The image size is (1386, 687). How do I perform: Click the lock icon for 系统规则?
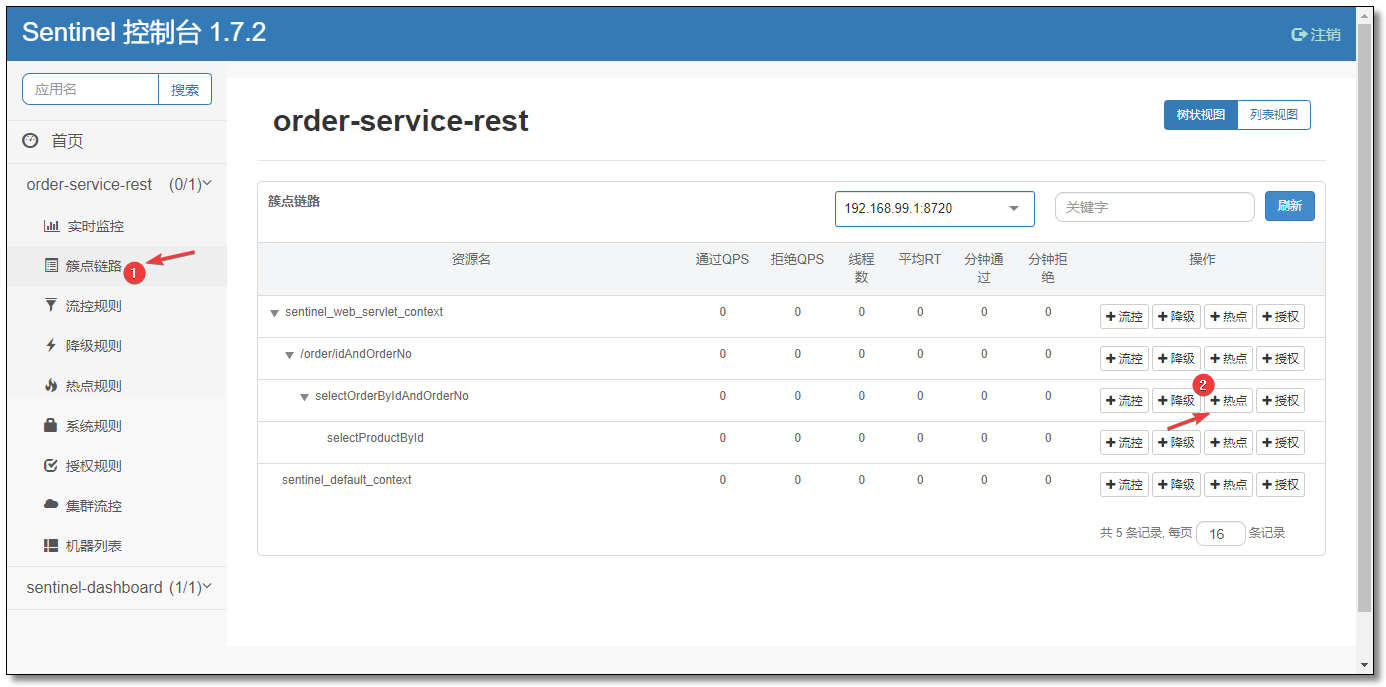tap(51, 425)
